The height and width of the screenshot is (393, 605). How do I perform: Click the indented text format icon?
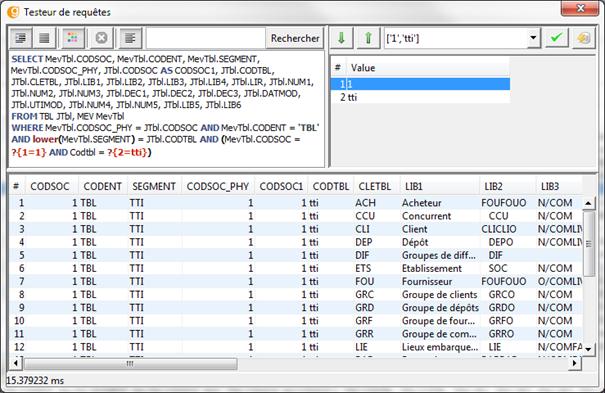coord(20,38)
